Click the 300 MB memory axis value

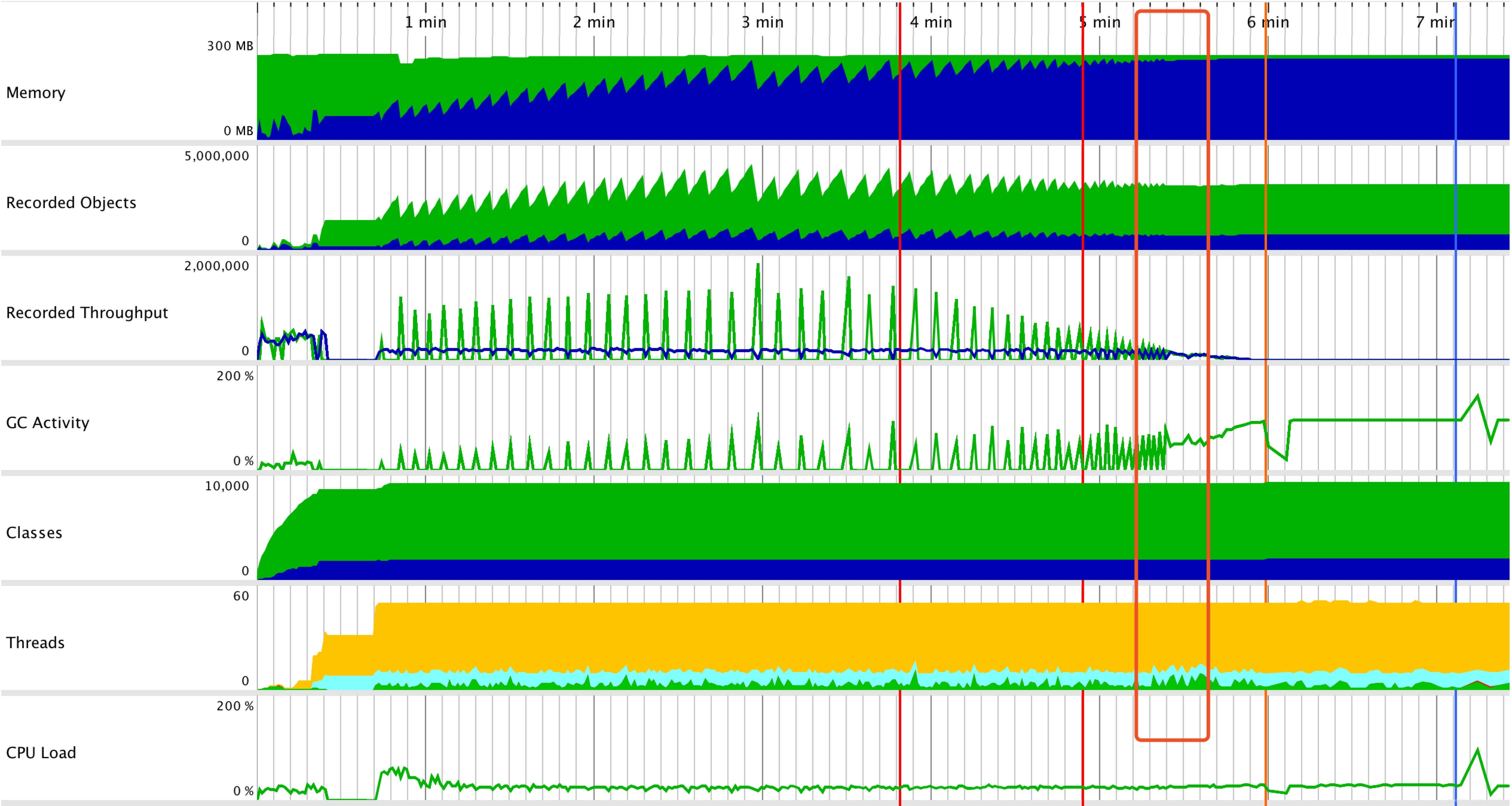(230, 46)
